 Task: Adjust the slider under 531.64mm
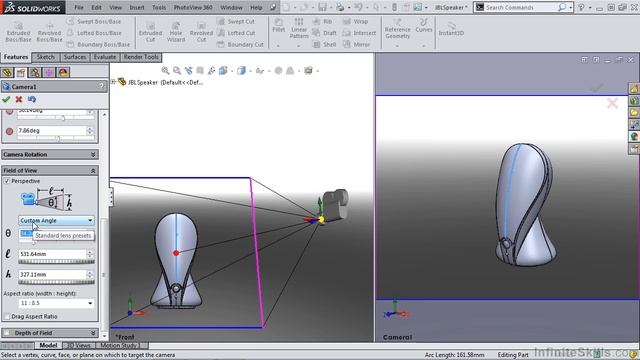tap(56, 262)
